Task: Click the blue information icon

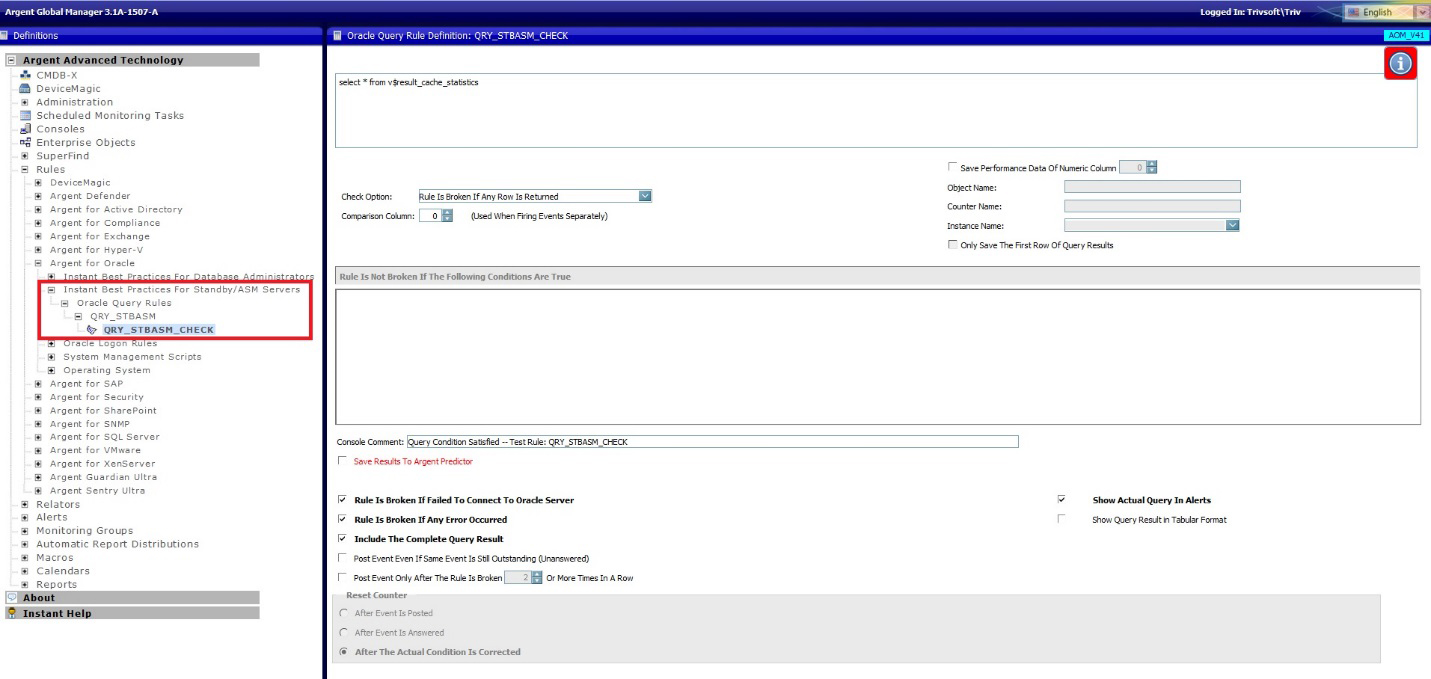Action: point(1400,63)
